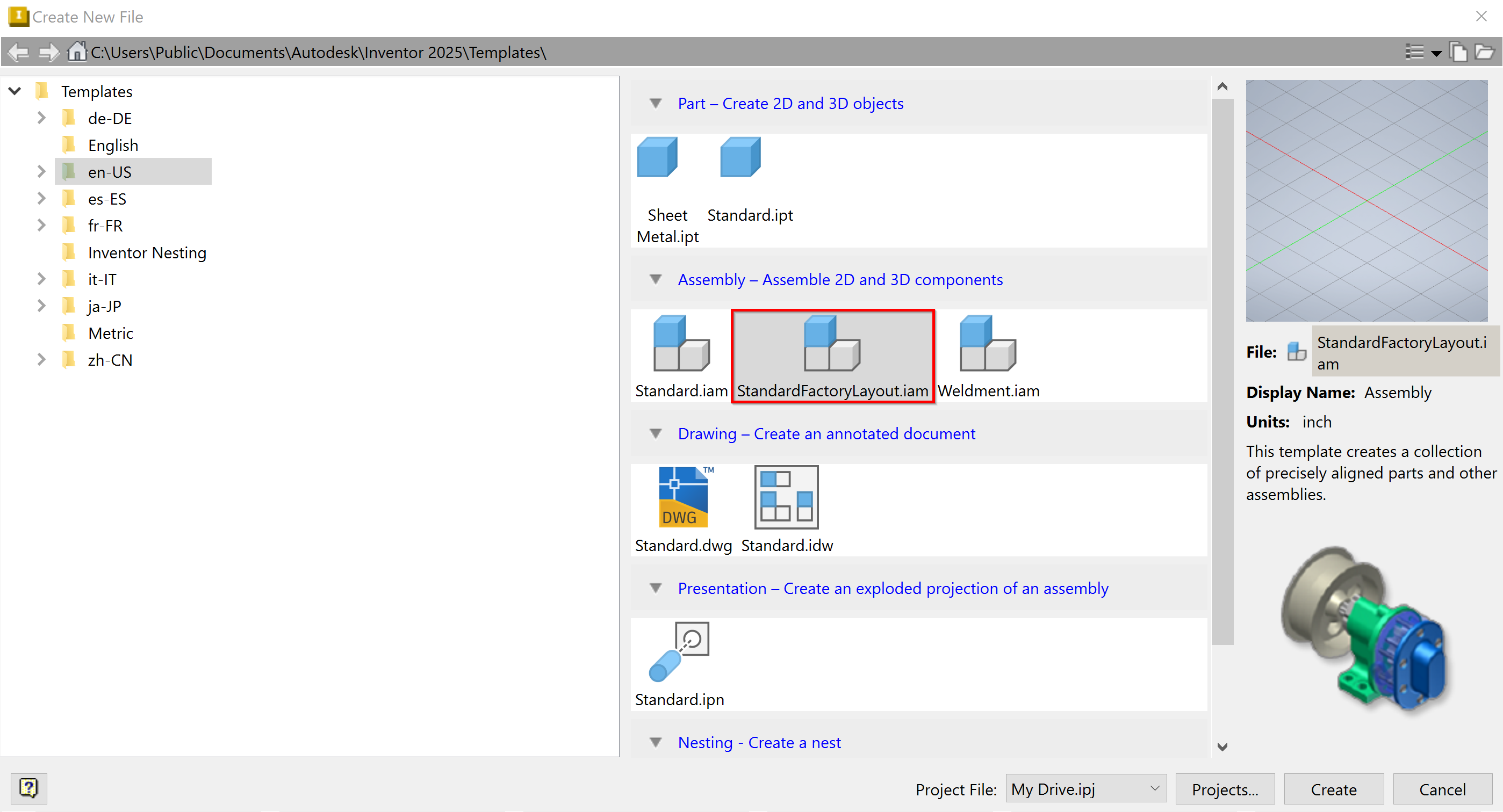
Task: Select the Standard.dwg drawing template
Action: pyautogui.click(x=683, y=498)
